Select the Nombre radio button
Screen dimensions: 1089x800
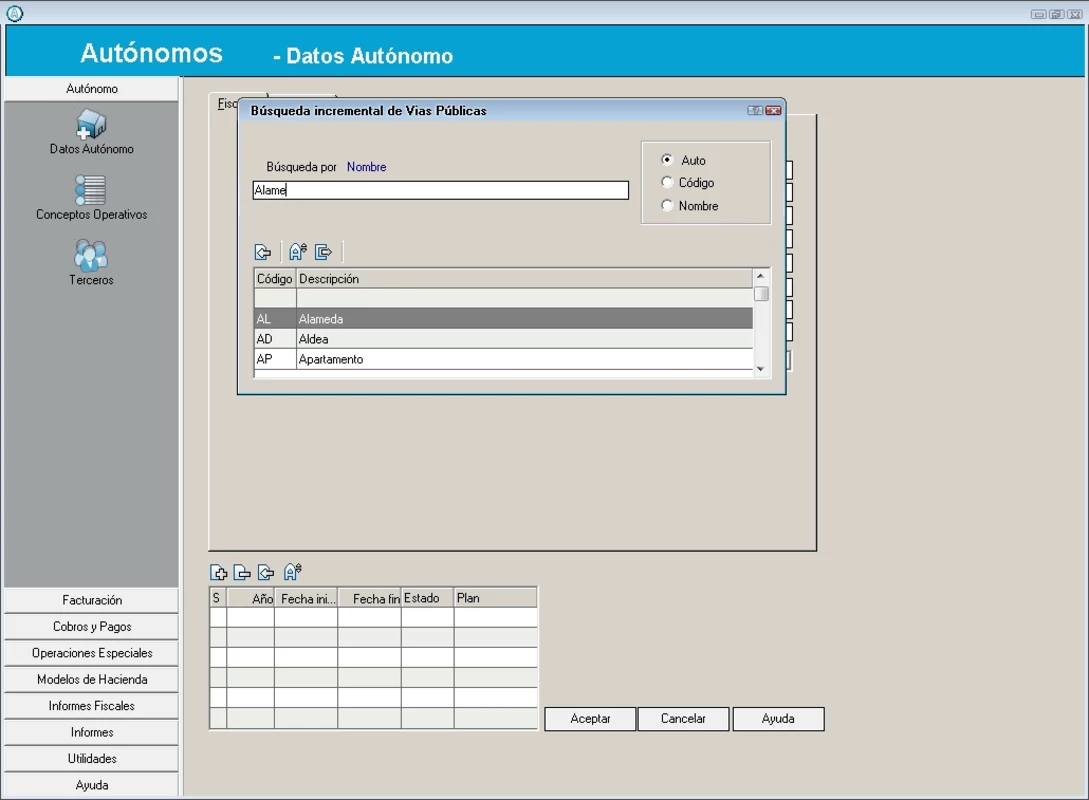tap(667, 206)
